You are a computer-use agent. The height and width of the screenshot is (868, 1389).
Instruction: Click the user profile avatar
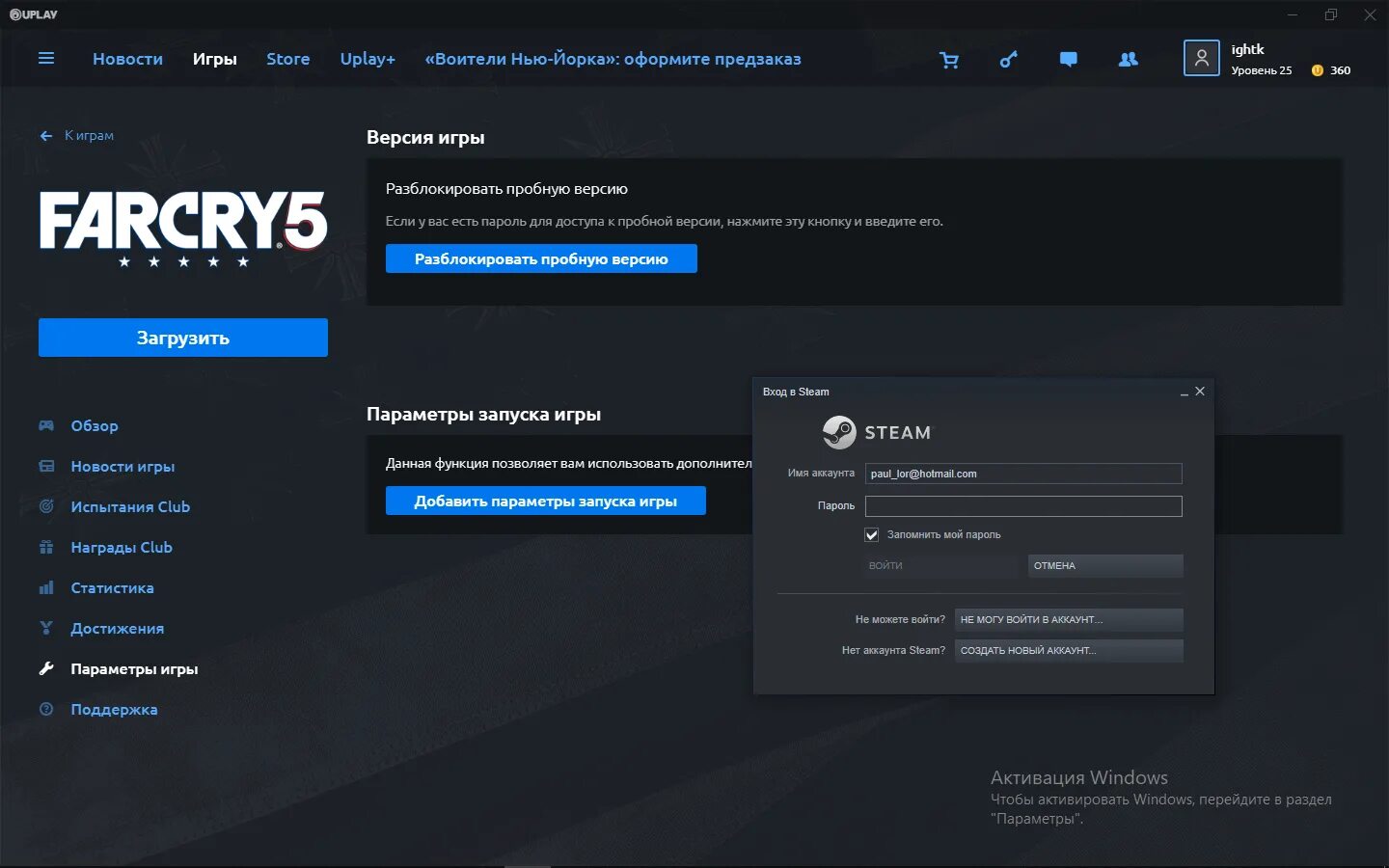[1201, 58]
